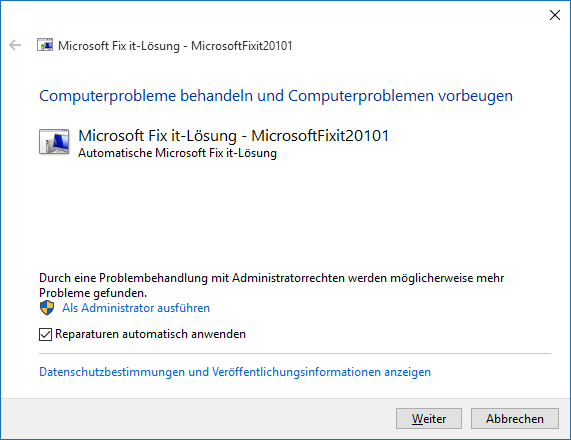Image resolution: width=571 pixels, height=440 pixels.
Task: Open the 'Als Administrator ausführen' link
Action: tap(136, 308)
